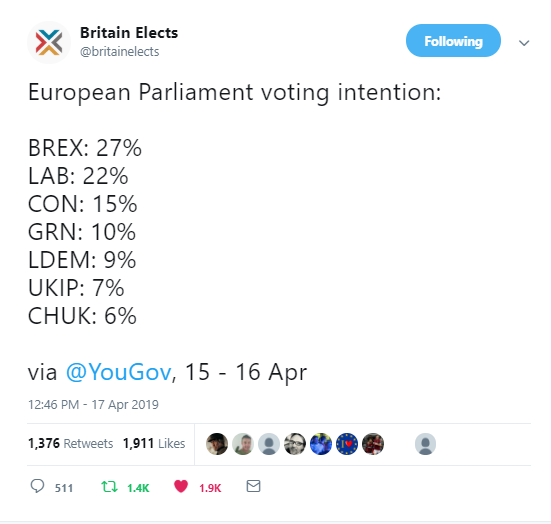View the 1,376 Retweets list

(x=71, y=444)
